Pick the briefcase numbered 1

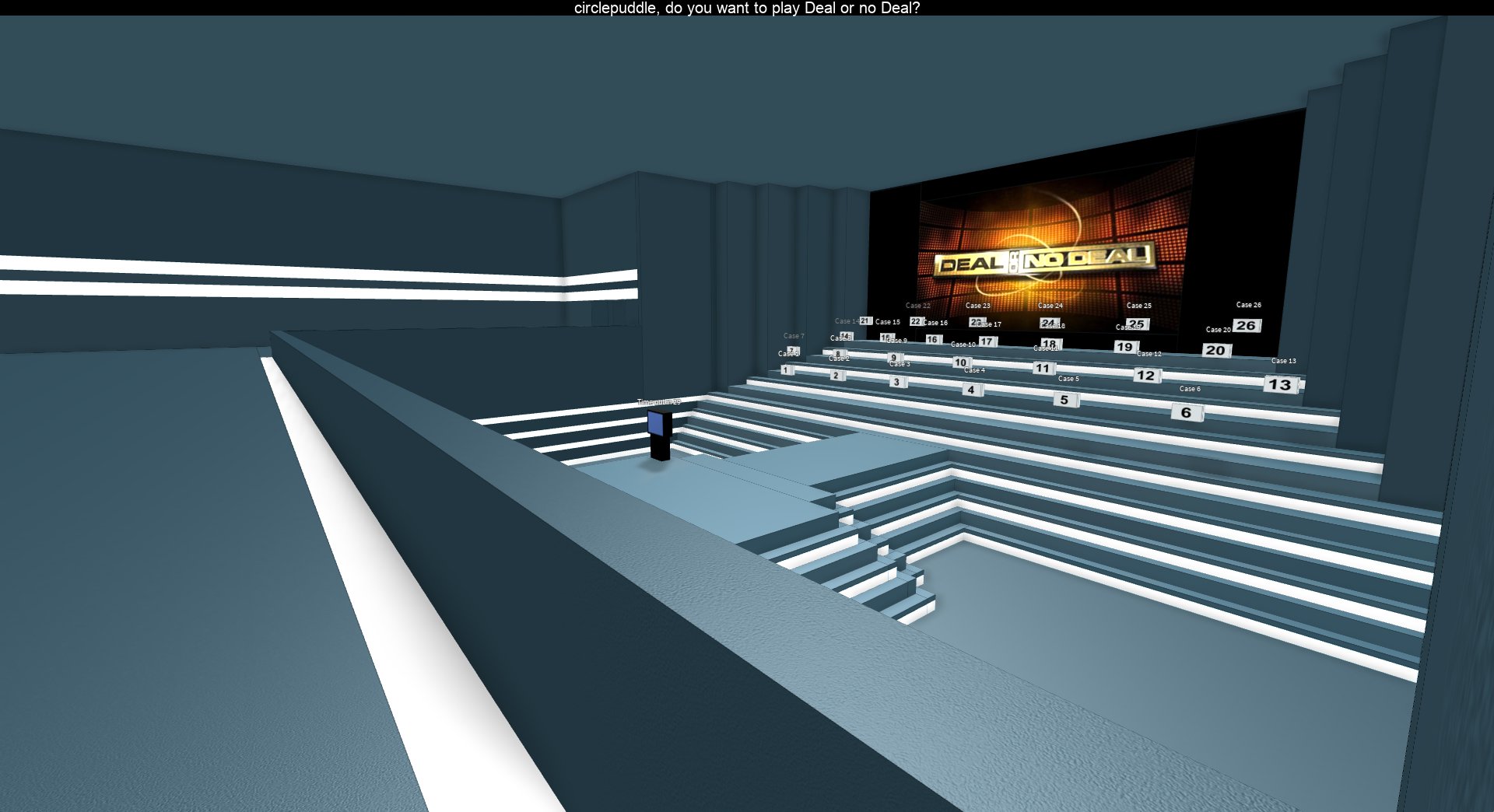tap(787, 370)
